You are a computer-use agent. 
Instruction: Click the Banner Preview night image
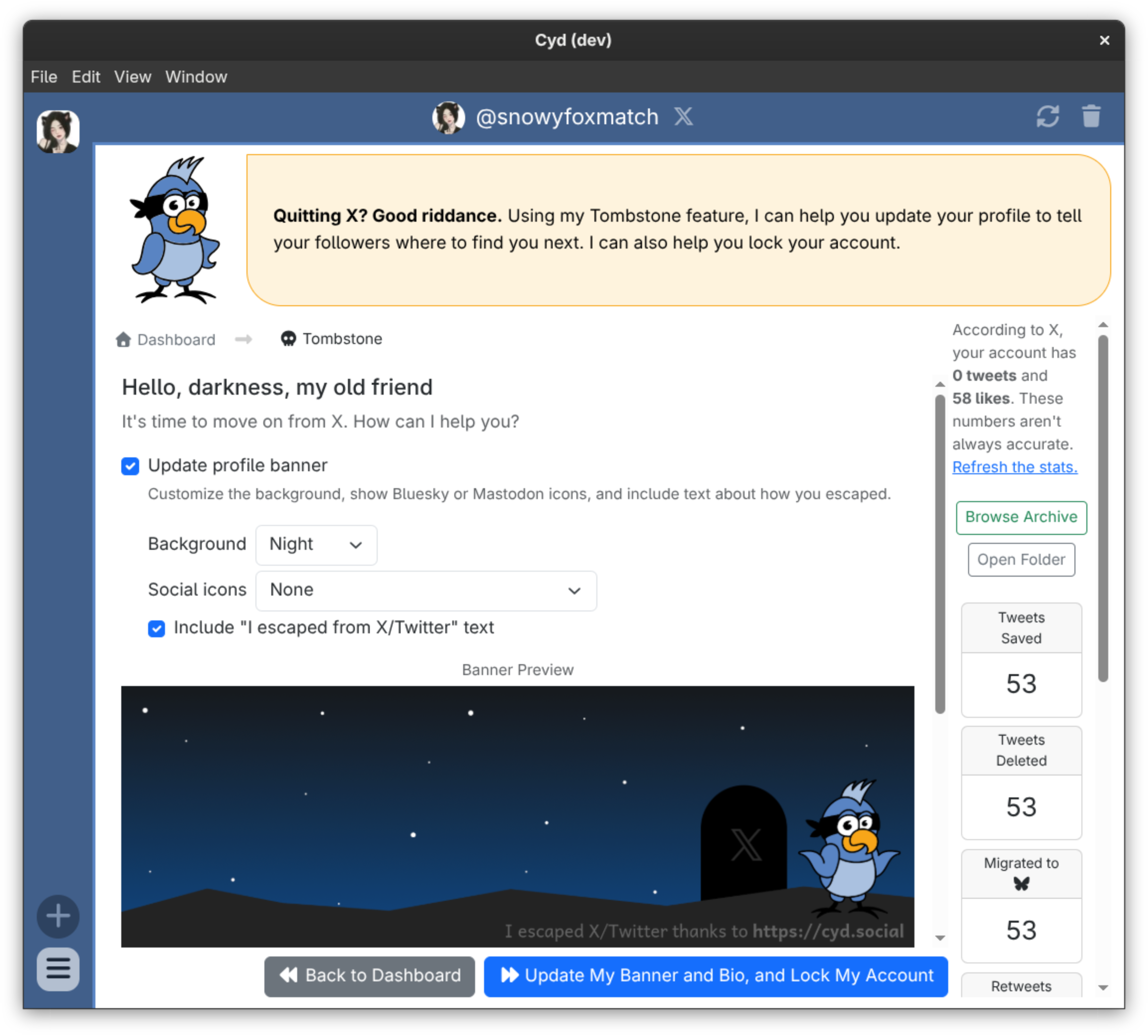click(x=517, y=816)
